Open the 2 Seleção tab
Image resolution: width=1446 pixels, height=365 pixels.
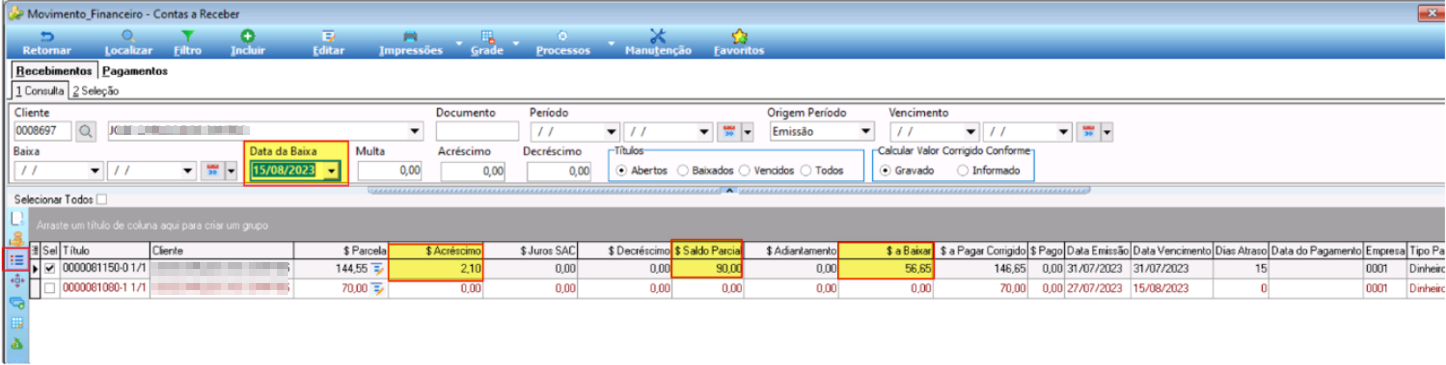[95, 90]
